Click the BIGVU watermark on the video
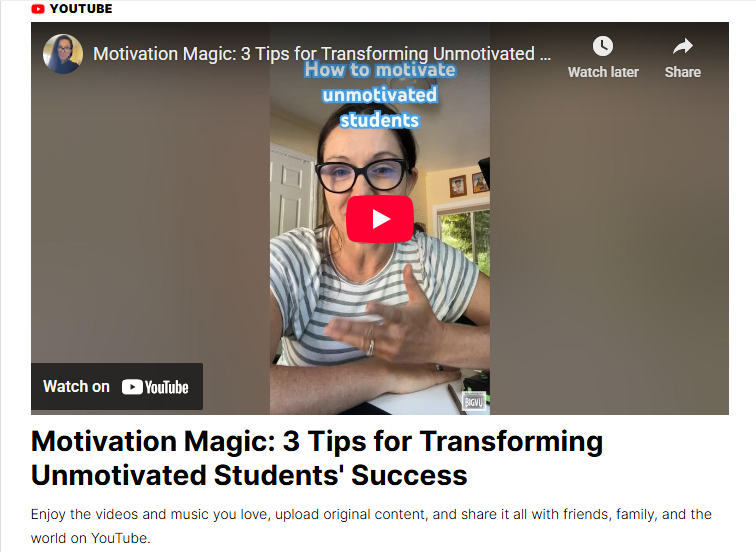This screenshot has width=756, height=552. 473,402
